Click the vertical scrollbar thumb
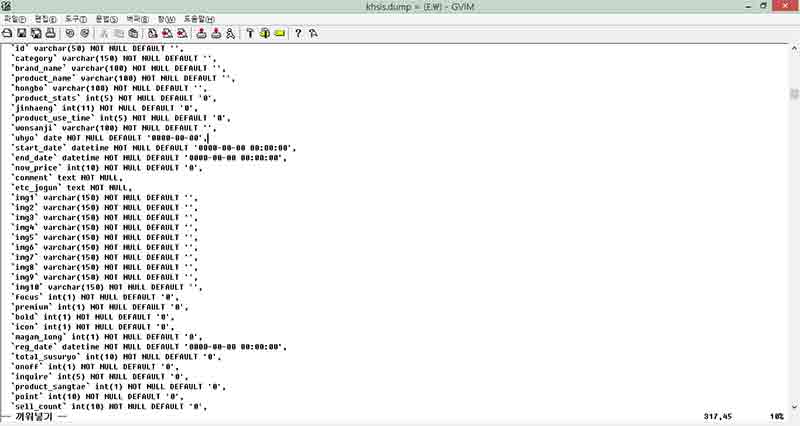The height and width of the screenshot is (426, 800). [793, 94]
